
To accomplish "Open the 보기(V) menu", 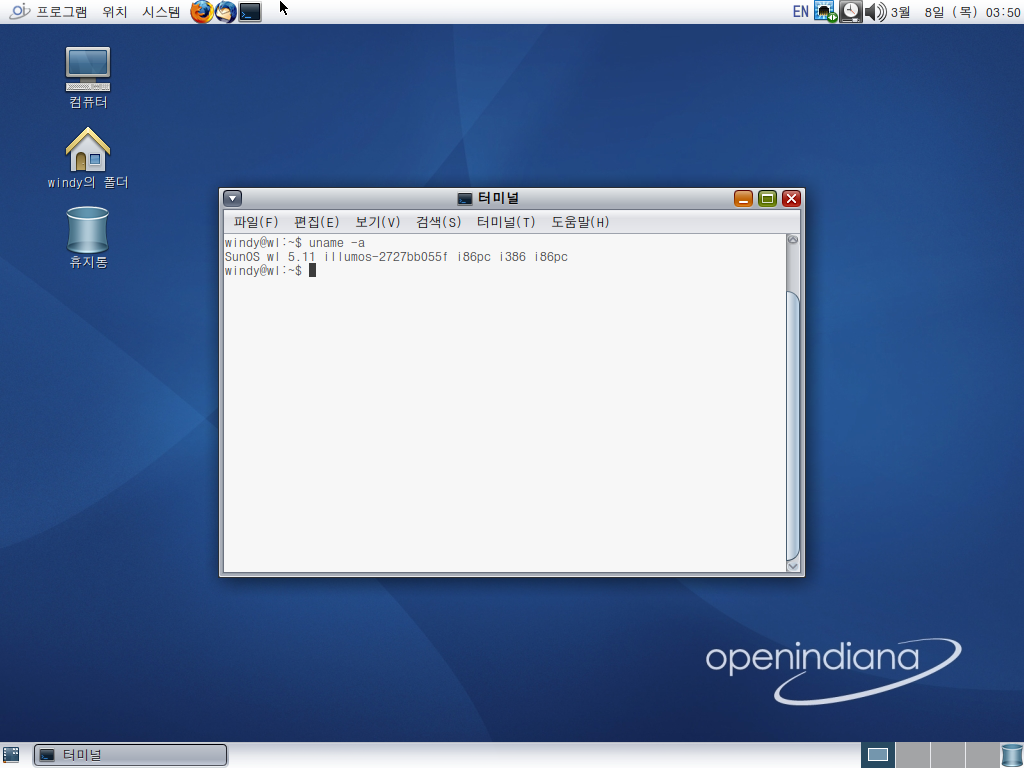I will tap(378, 222).
